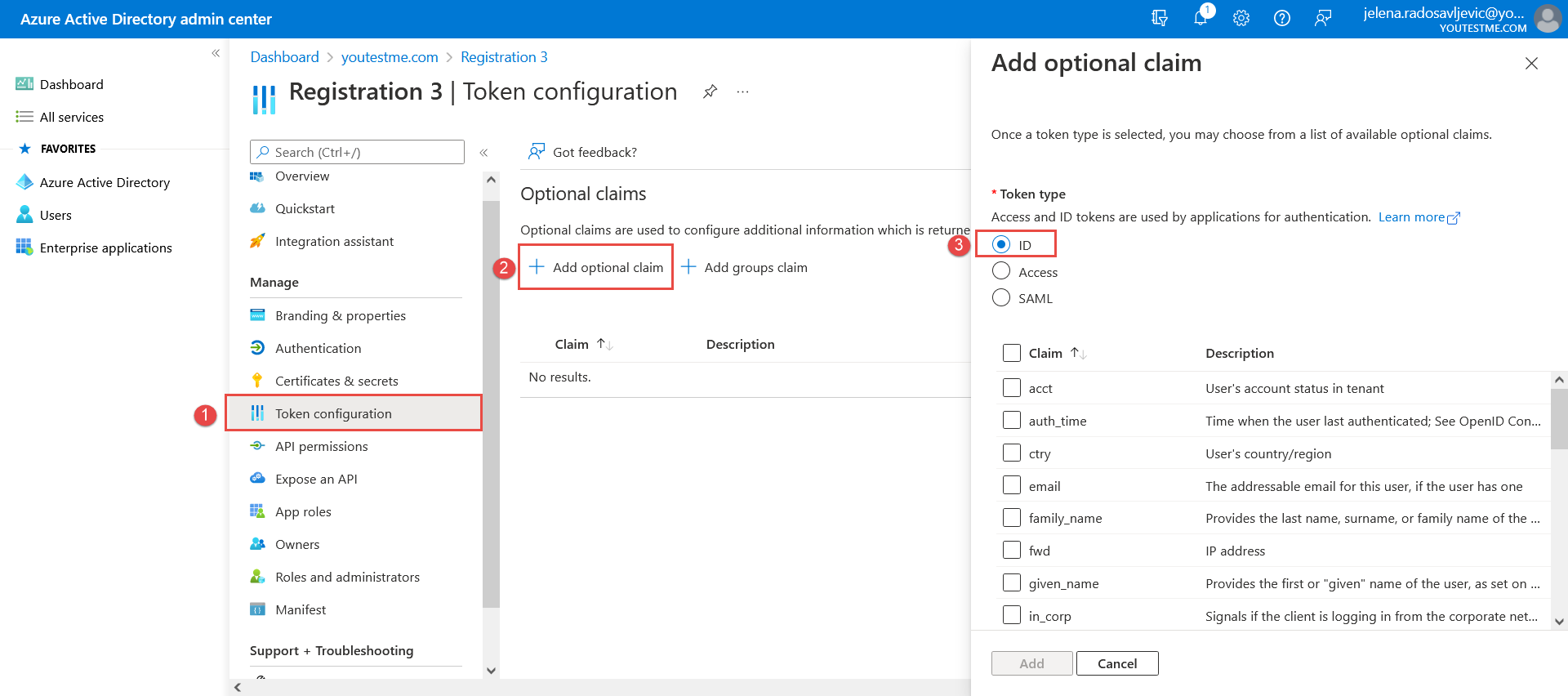Screen dimensions: 1568x696
Task: Tick the given_name claim checkbox
Action: point(1012,582)
